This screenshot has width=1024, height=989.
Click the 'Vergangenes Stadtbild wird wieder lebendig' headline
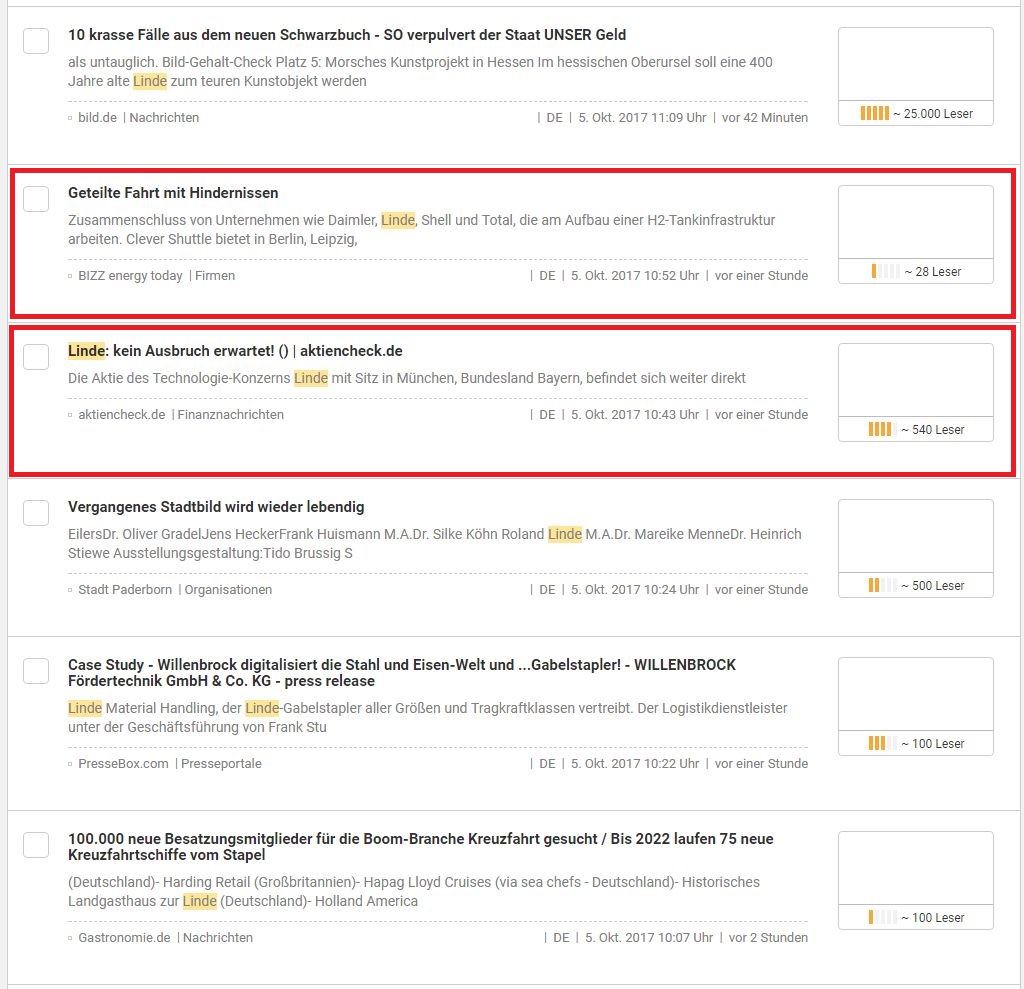(x=216, y=507)
